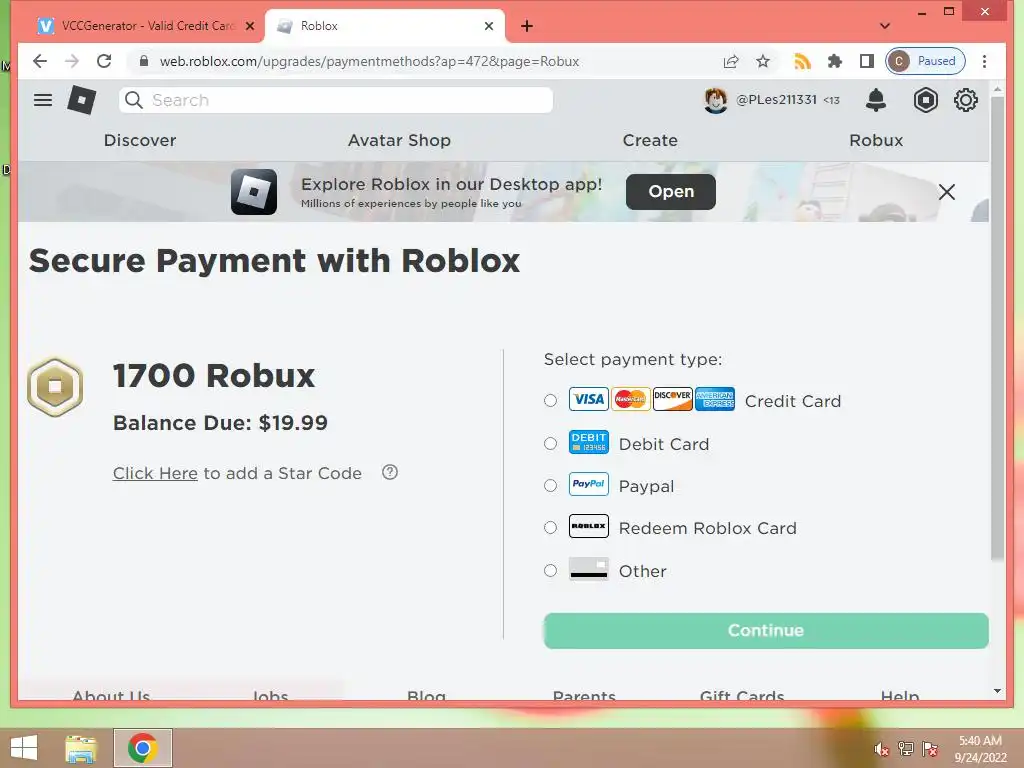The image size is (1024, 768).
Task: Select Debit Card payment type
Action: 551,443
